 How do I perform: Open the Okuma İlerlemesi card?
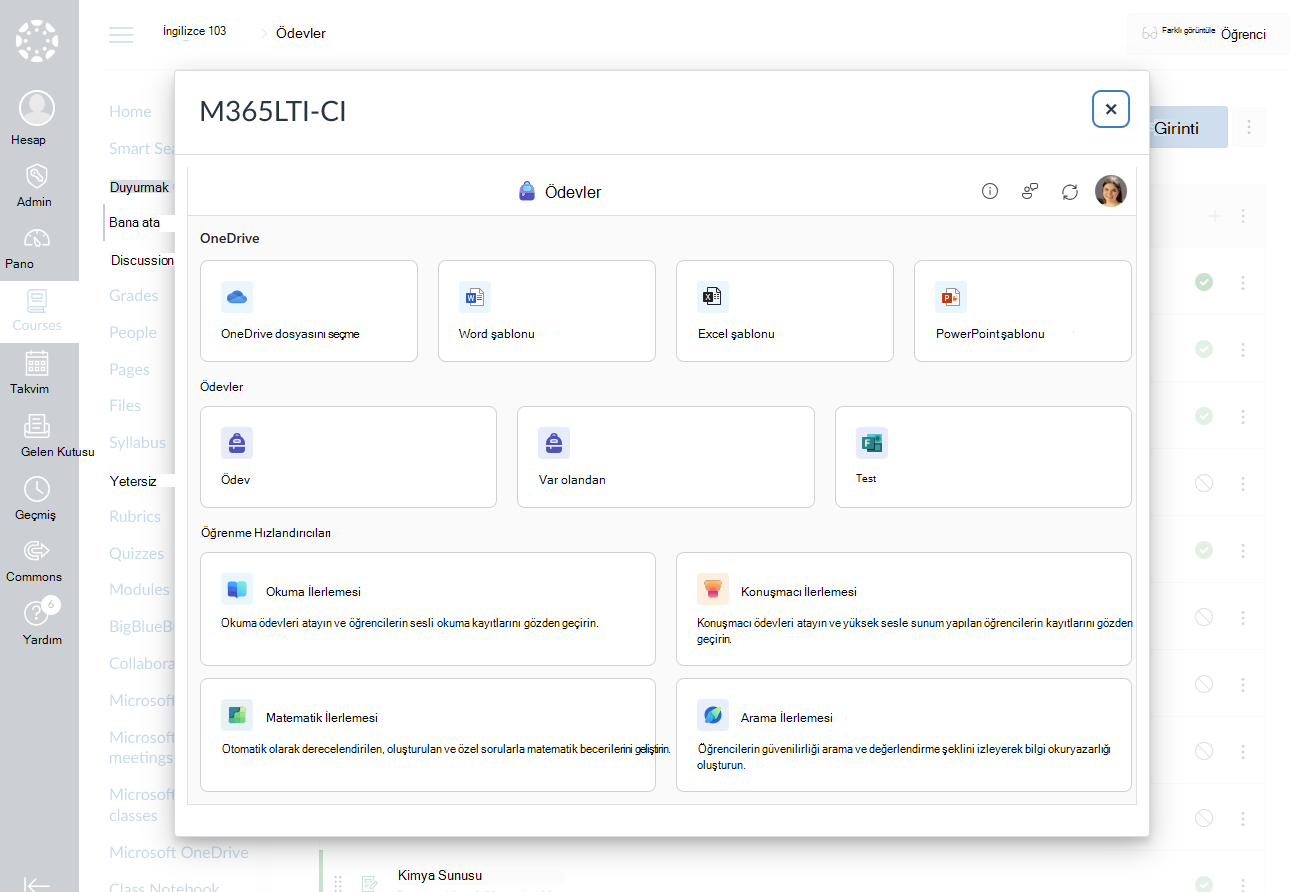(x=428, y=609)
